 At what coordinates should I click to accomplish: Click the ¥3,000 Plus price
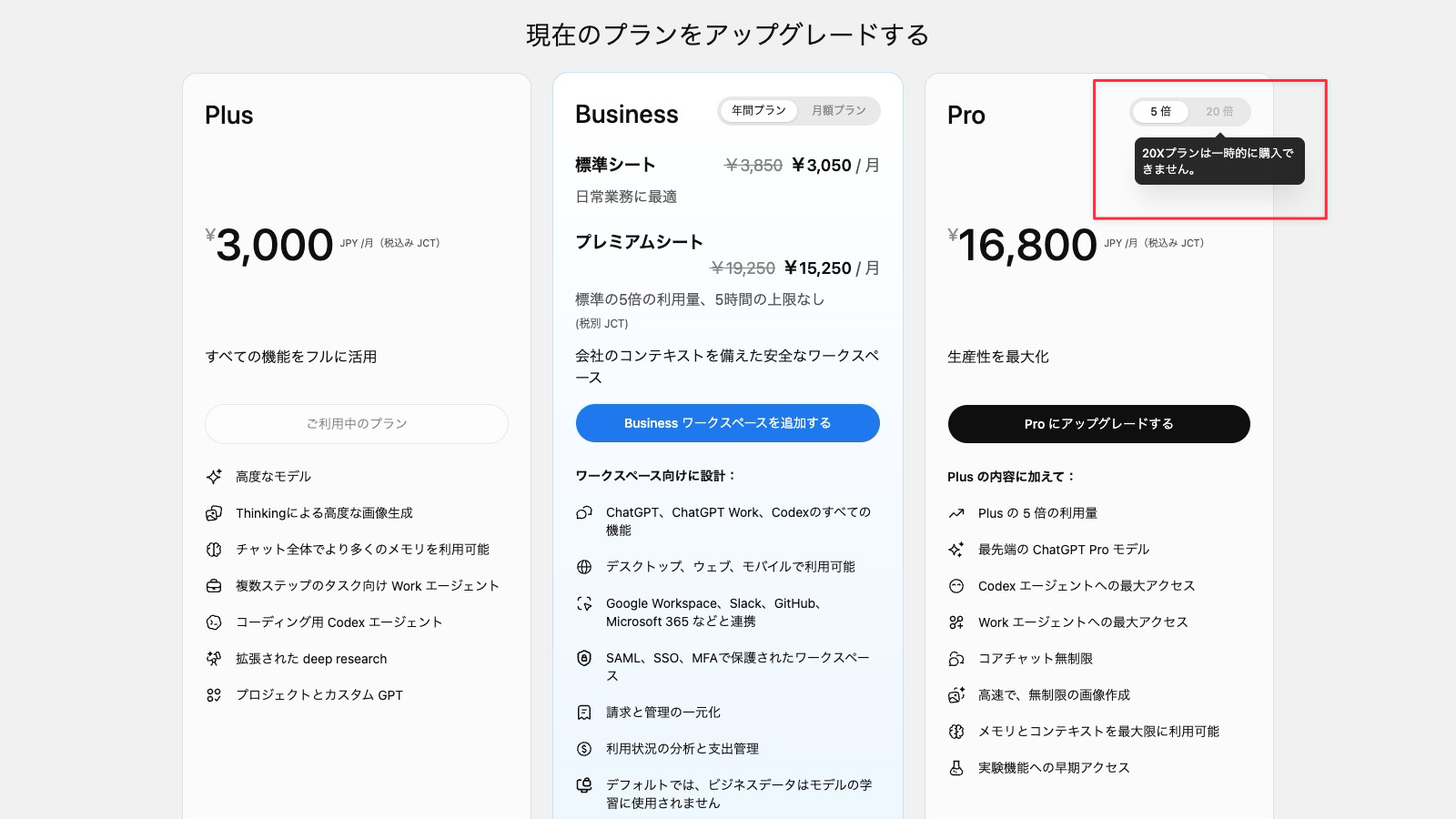(269, 245)
